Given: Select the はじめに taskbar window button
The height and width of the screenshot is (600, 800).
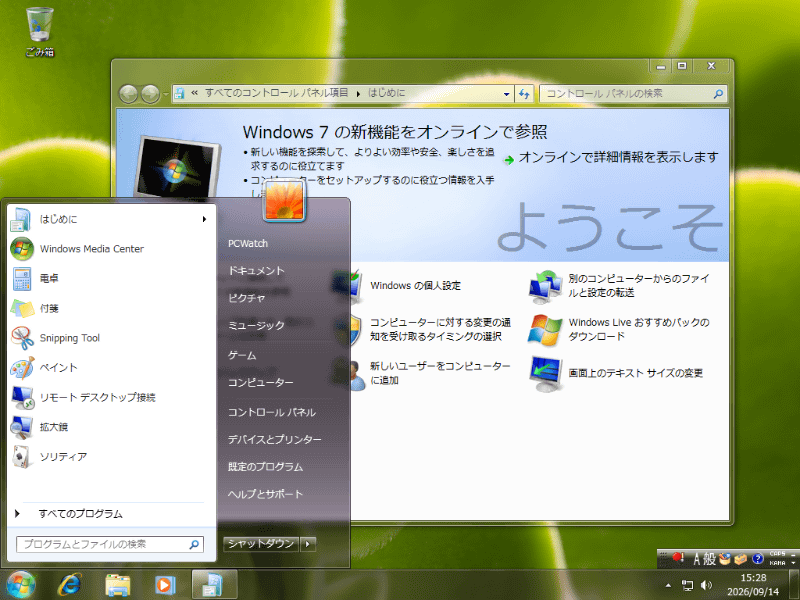Looking at the screenshot, I should click(x=214, y=585).
